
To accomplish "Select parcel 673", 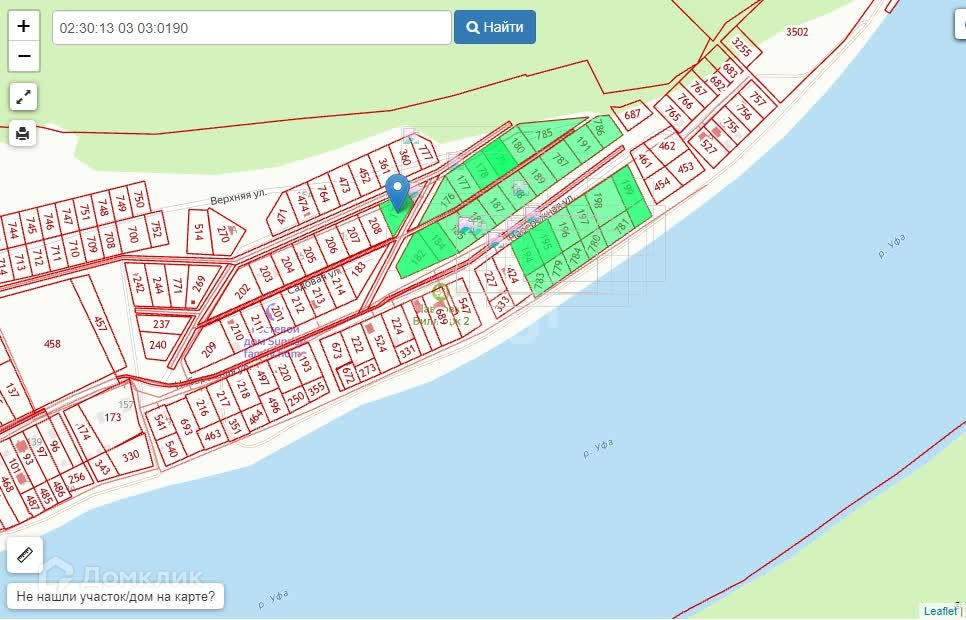I will point(336,350).
